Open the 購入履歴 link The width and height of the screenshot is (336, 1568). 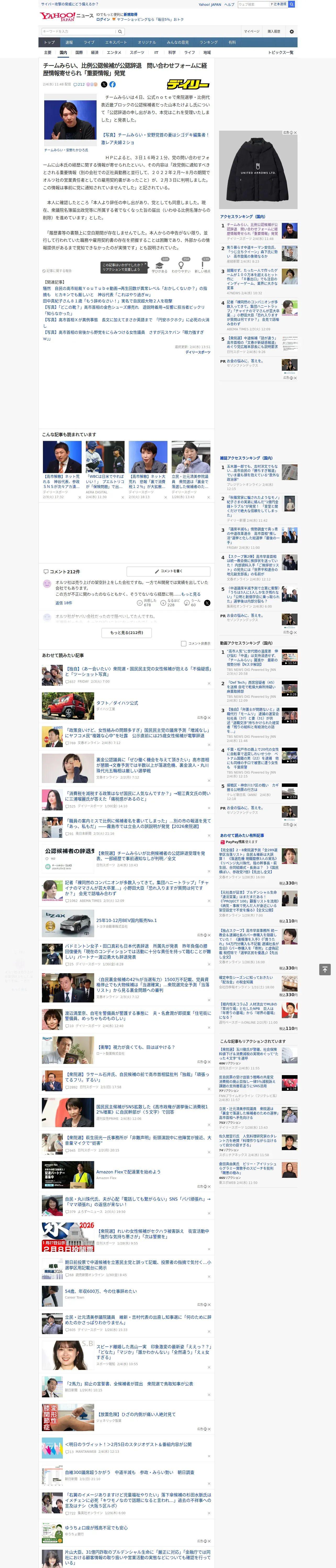274,32
